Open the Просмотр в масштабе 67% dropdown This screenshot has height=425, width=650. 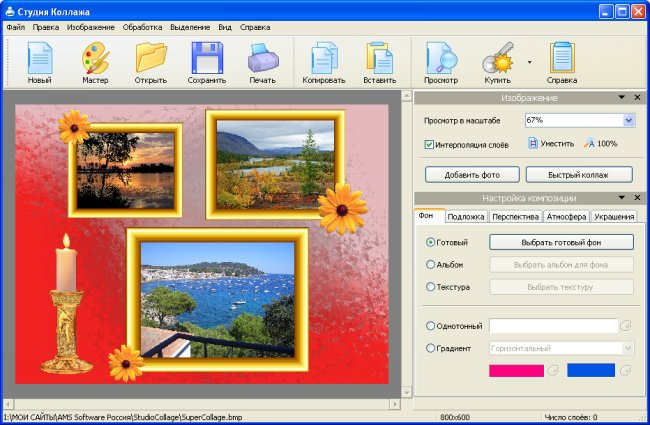(x=629, y=120)
